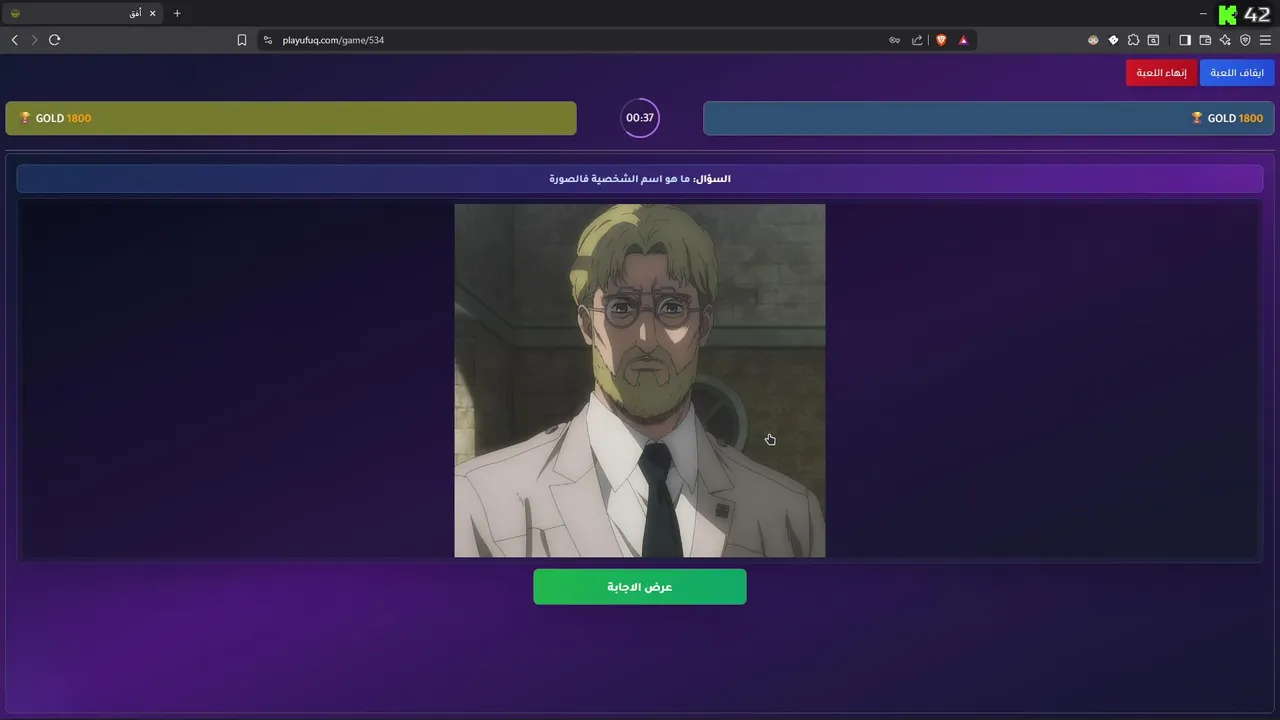Open the tab search extension icon

(x=1153, y=40)
